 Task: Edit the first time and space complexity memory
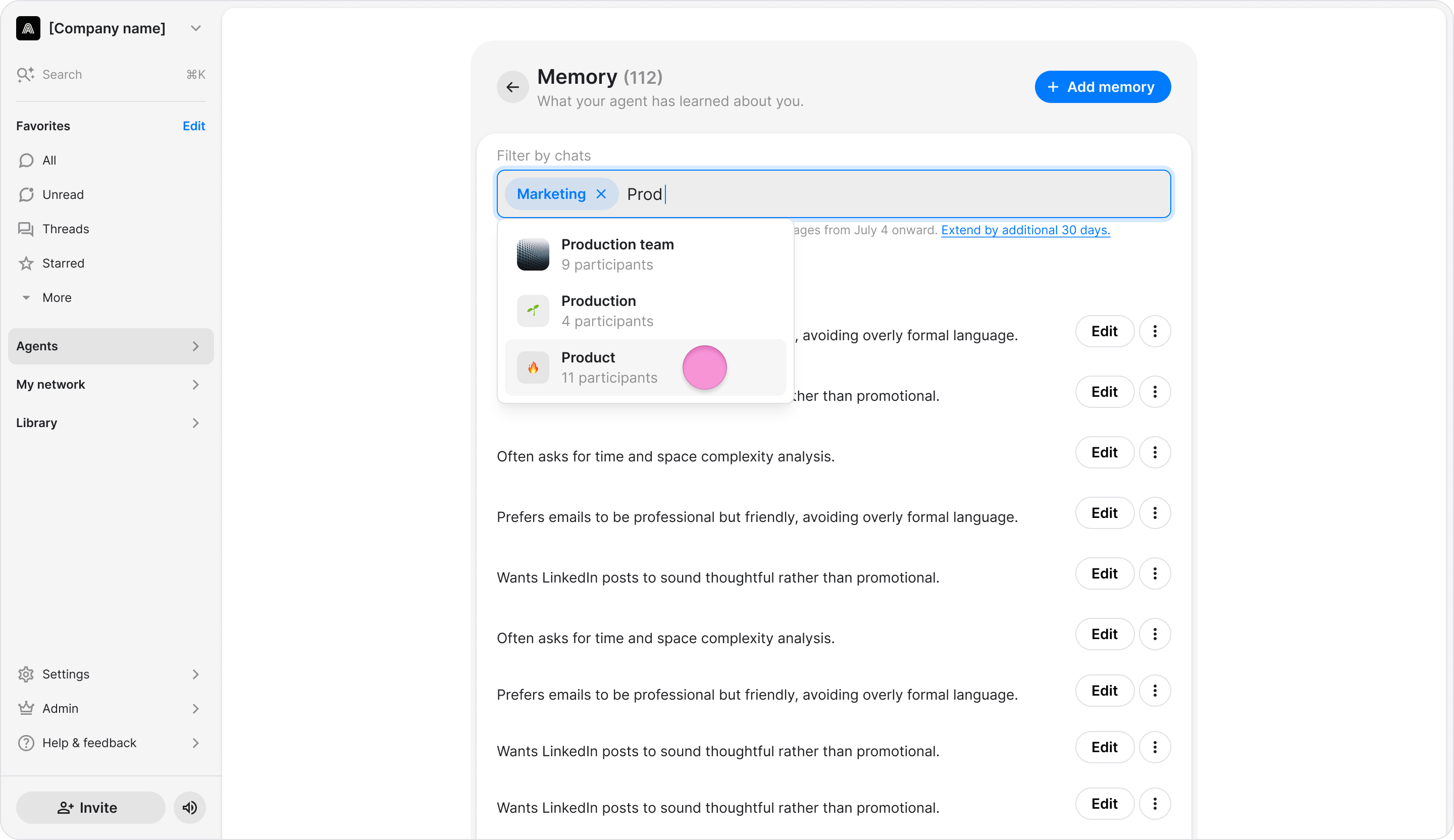(x=1104, y=452)
